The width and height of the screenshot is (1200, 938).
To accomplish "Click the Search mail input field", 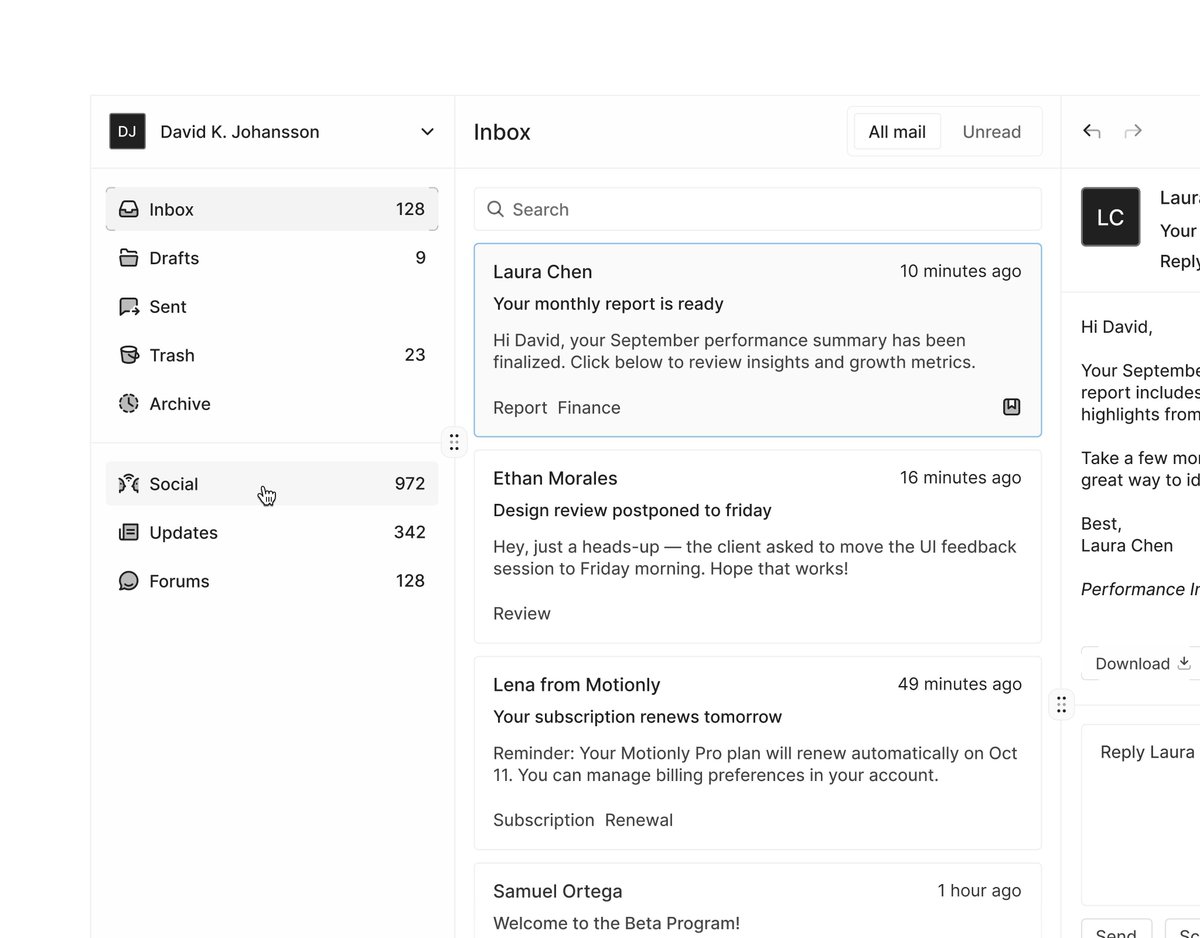I will click(x=758, y=209).
